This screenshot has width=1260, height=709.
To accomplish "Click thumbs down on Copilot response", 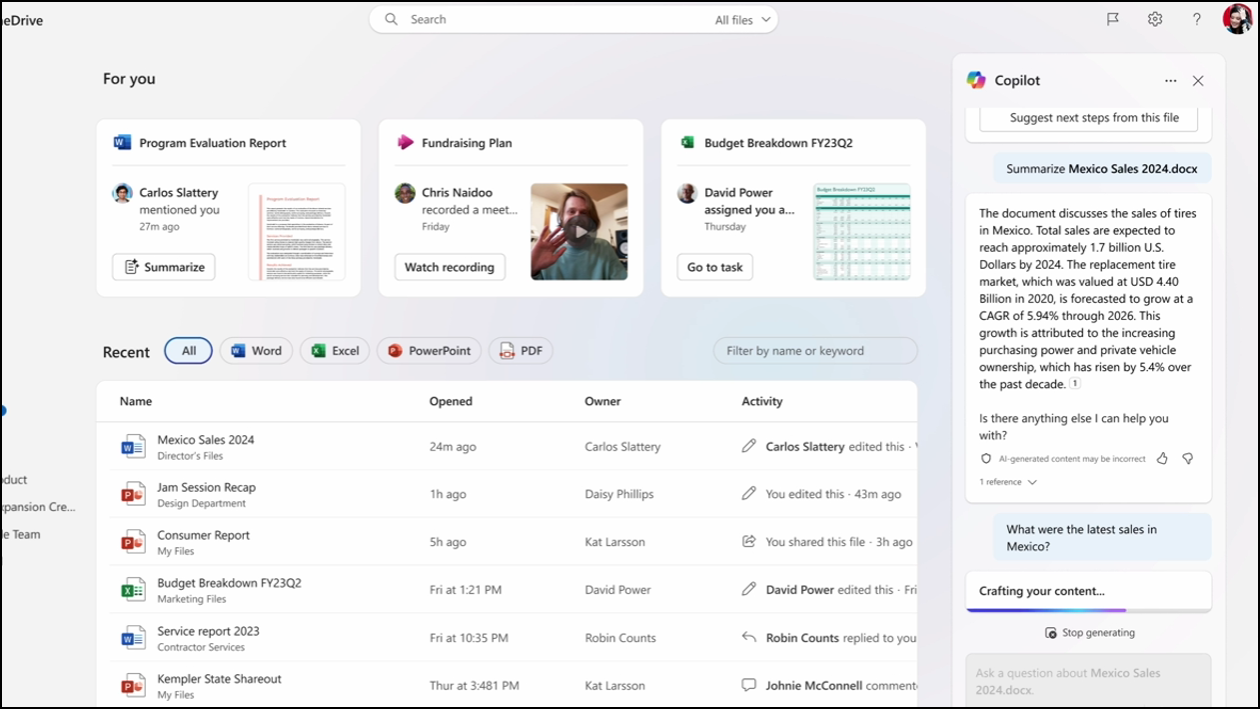I will click(x=1188, y=458).
